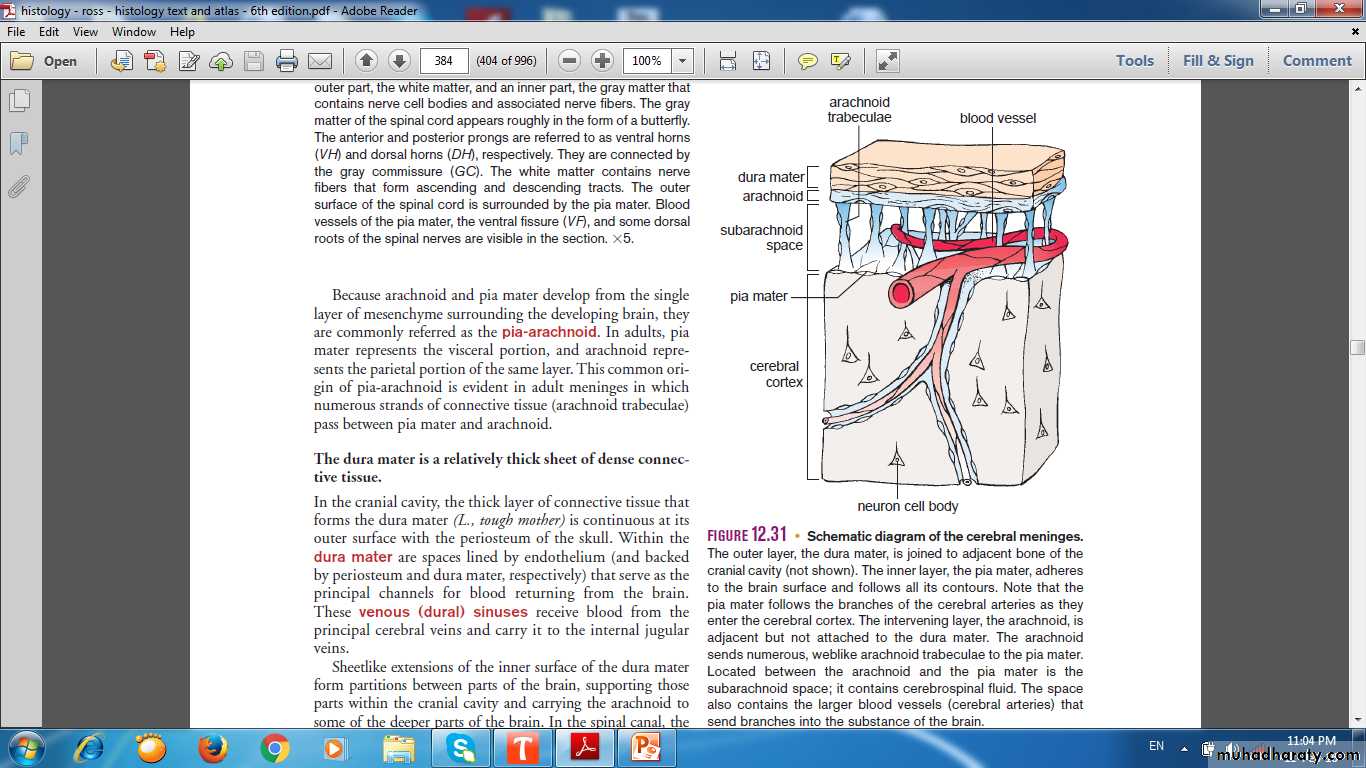
Task: Click the Open file button
Action: tap(45, 61)
